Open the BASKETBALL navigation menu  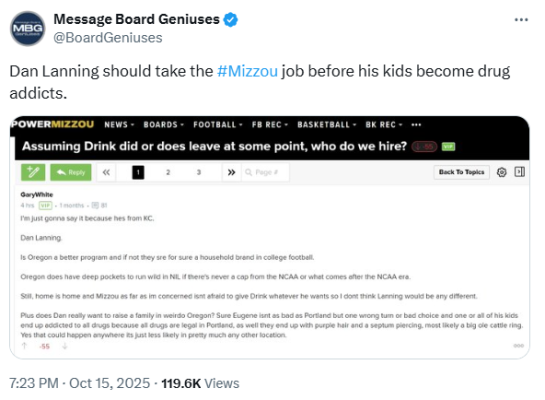[x=327, y=125]
